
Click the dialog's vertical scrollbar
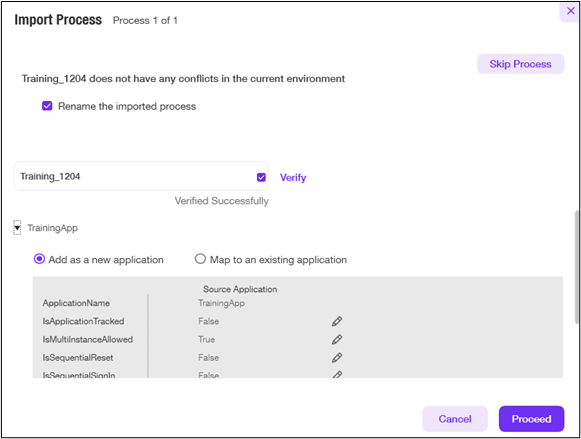pyautogui.click(x=577, y=267)
